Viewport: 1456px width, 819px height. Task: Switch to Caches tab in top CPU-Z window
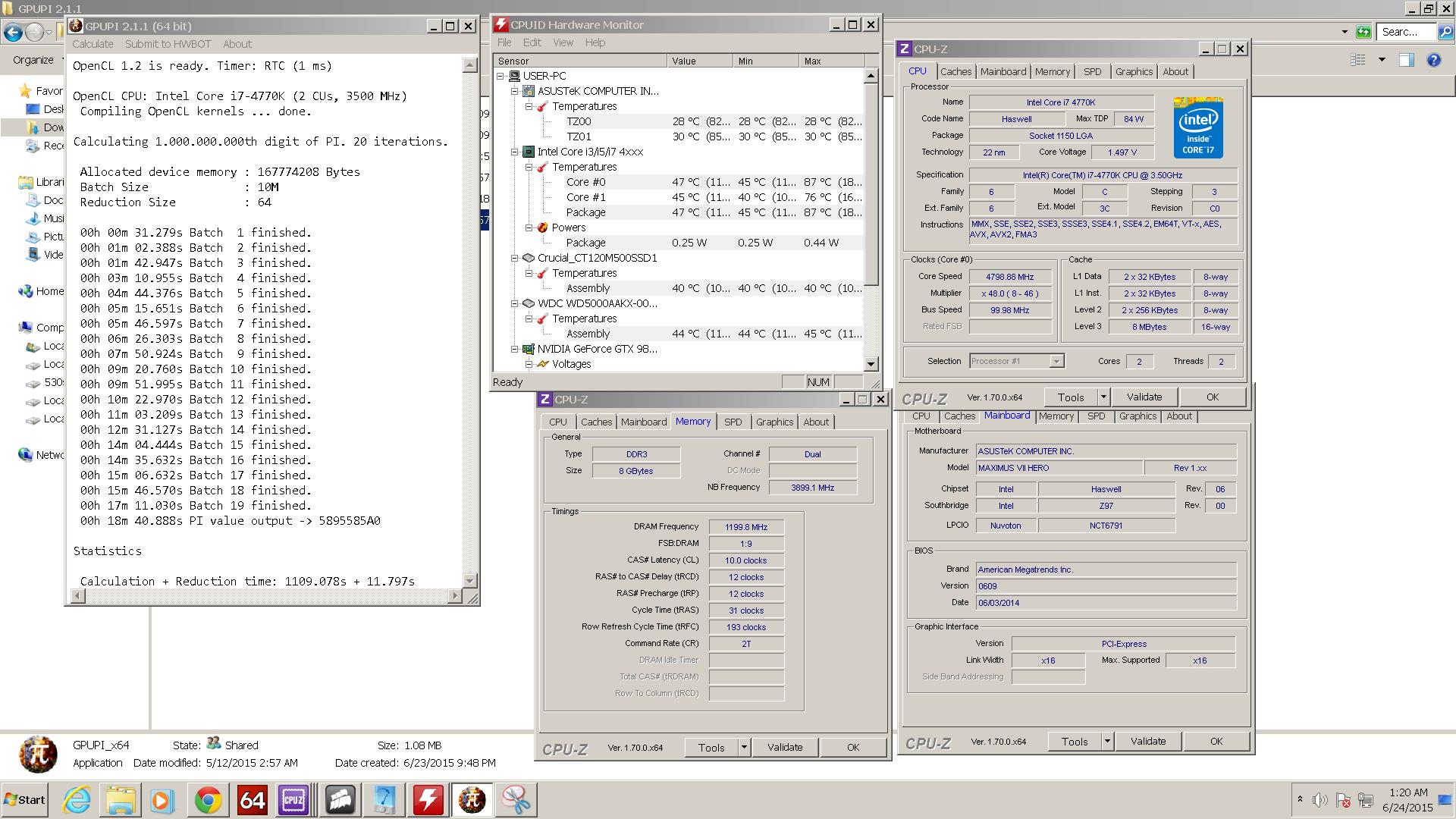pyautogui.click(x=955, y=71)
